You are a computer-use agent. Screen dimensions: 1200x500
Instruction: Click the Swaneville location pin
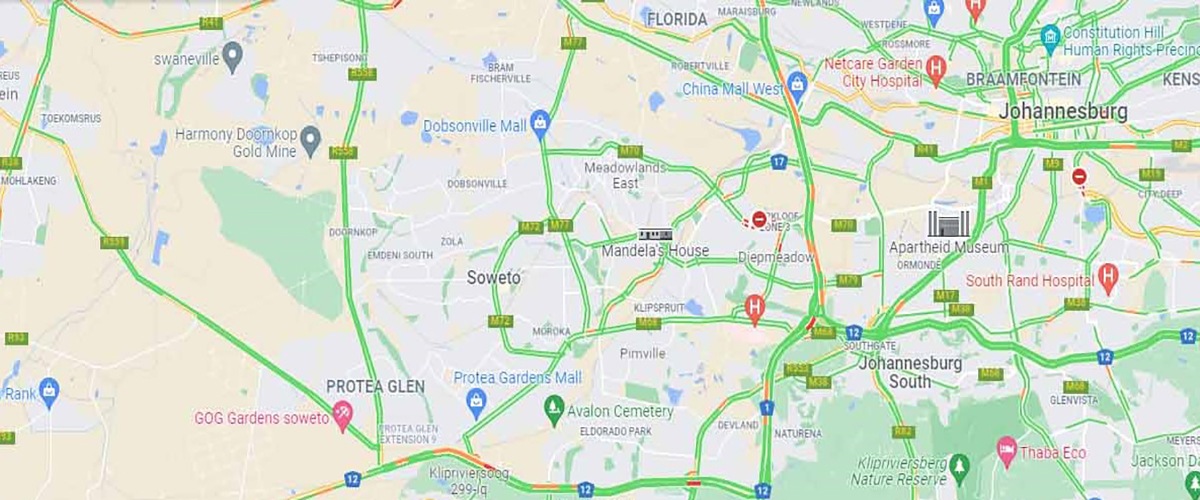point(233,55)
